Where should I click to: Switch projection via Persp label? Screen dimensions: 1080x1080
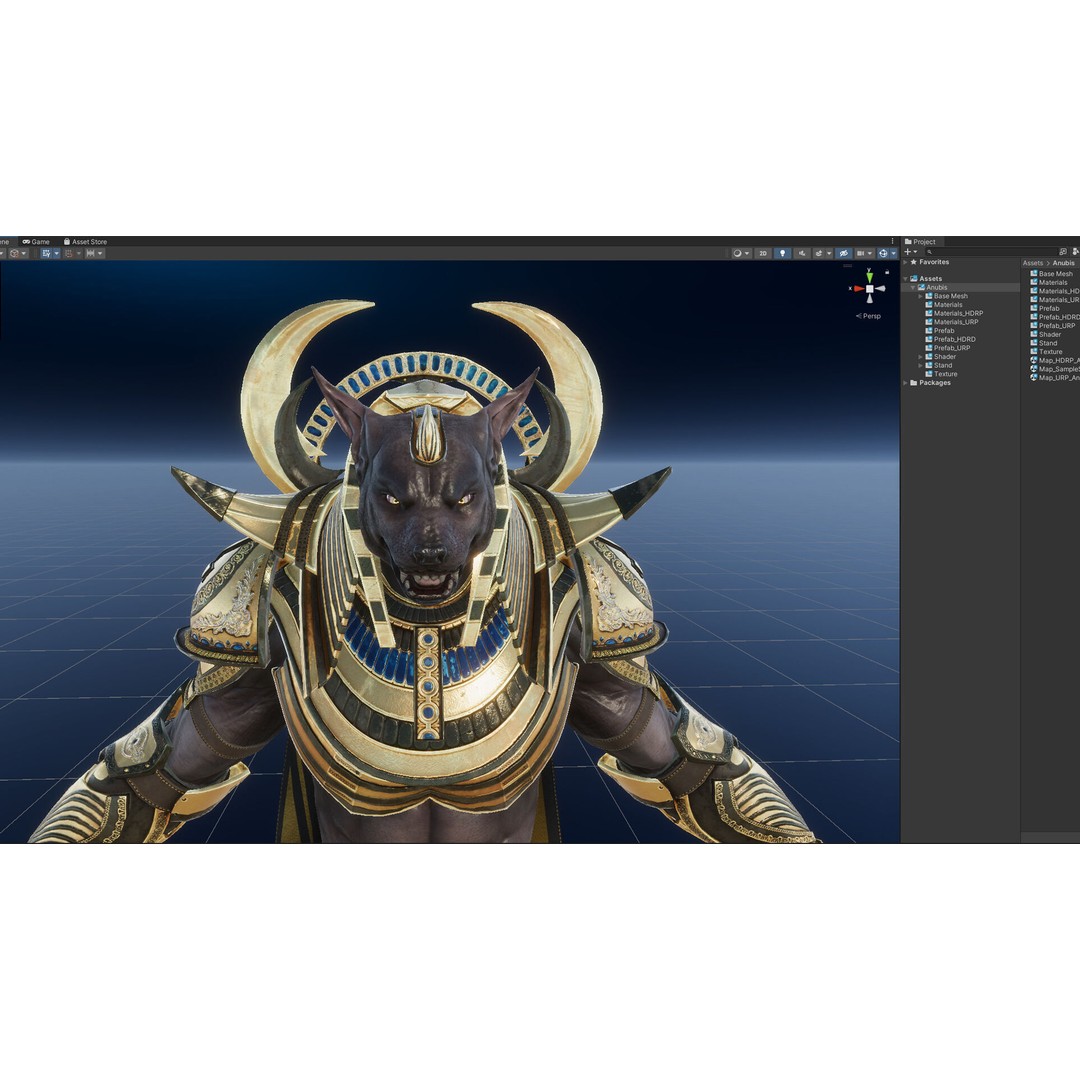871,316
